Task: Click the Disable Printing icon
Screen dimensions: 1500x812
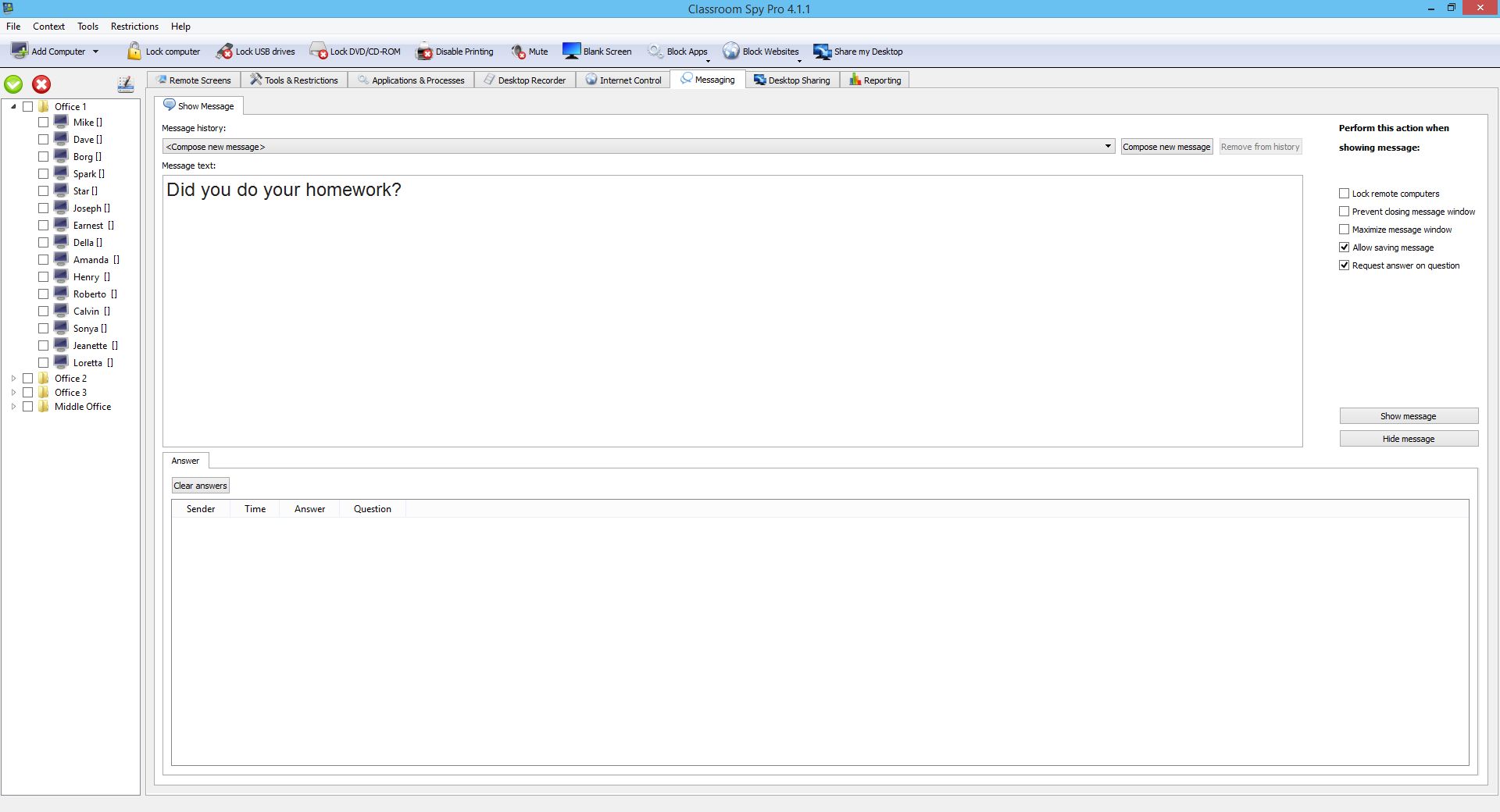Action: tap(424, 52)
